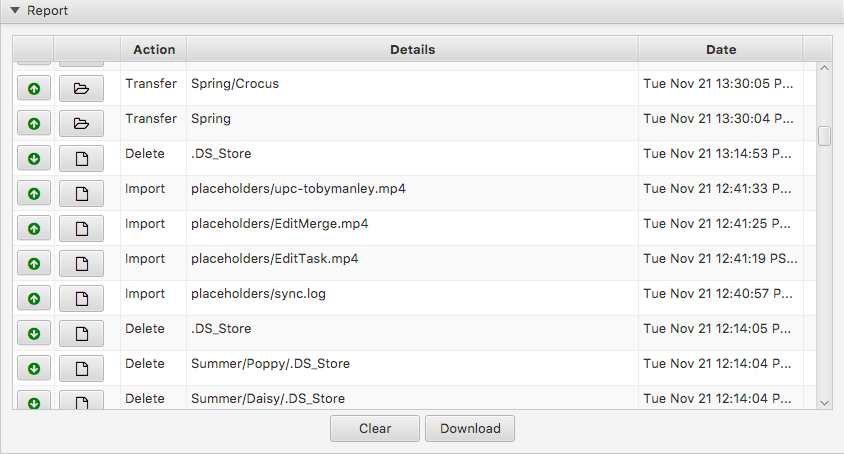Click the scroll down arrow of the table
The image size is (844, 454).
tap(824, 402)
